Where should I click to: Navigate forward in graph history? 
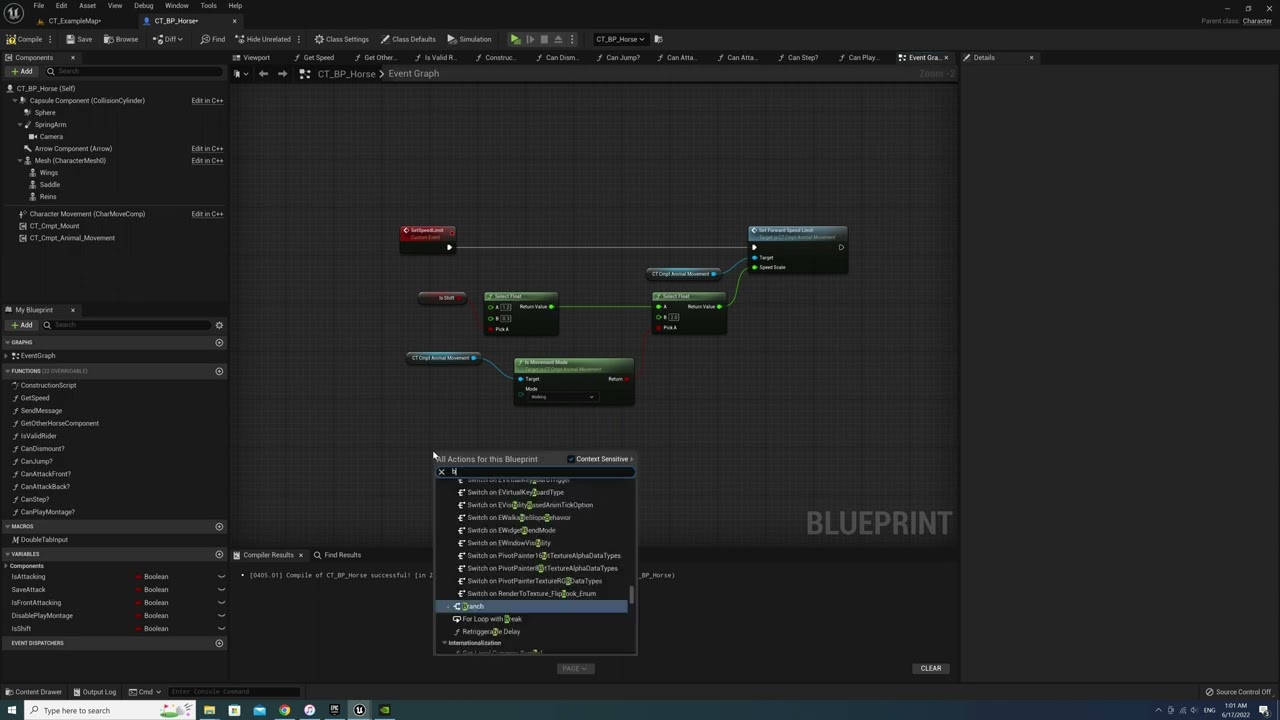point(282,74)
